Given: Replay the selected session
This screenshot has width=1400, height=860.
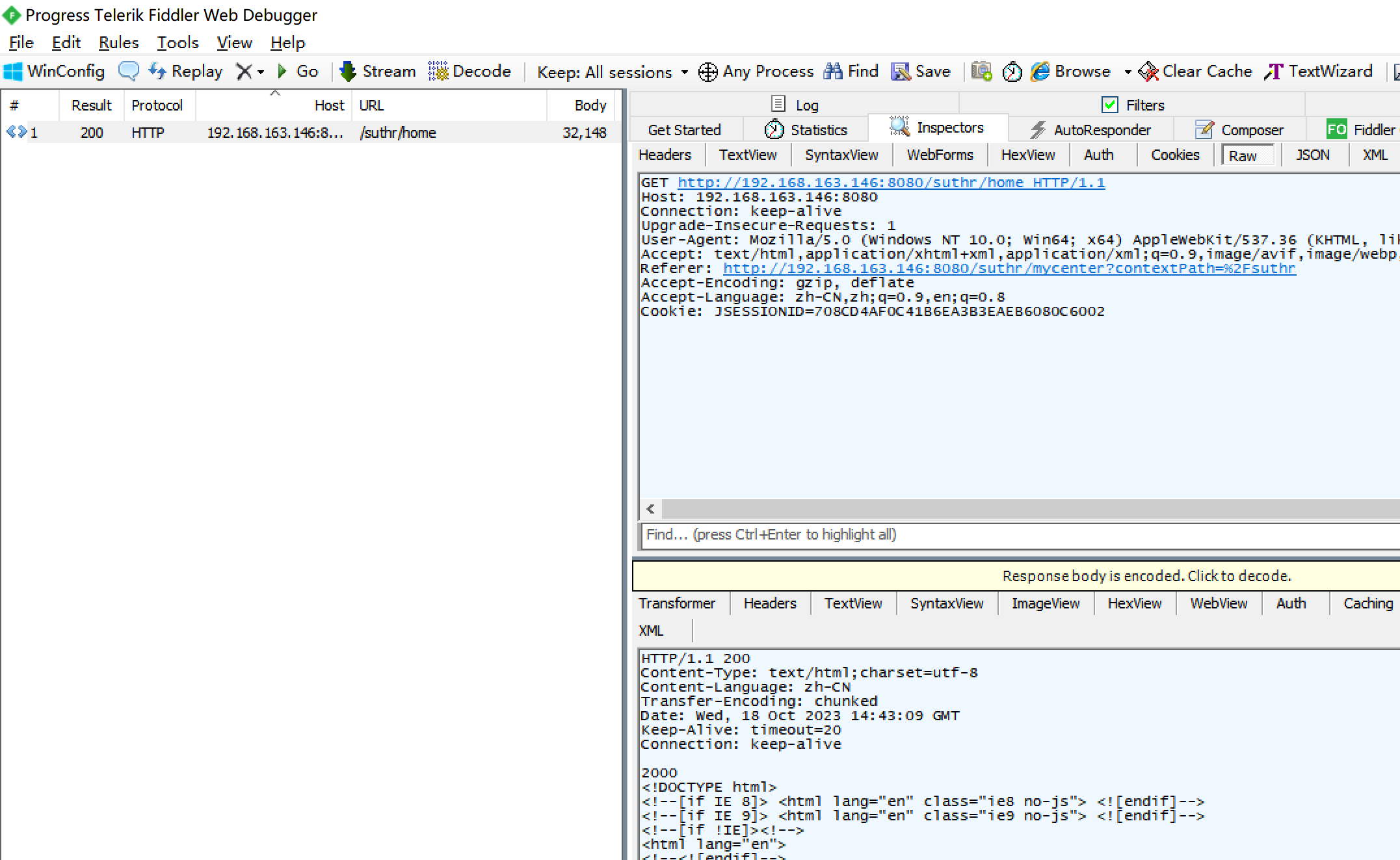Looking at the screenshot, I should (185, 72).
